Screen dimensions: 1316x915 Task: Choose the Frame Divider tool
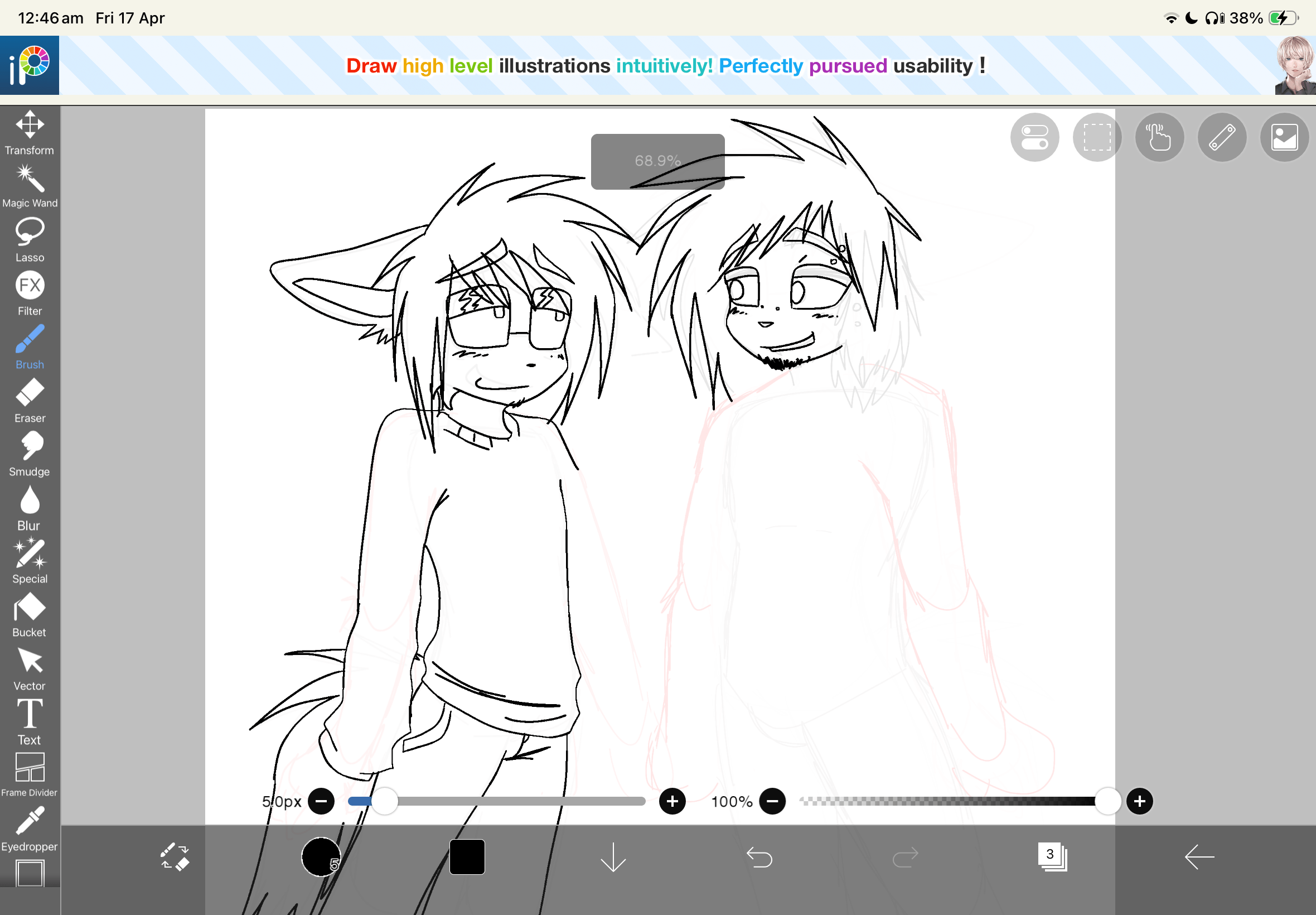coord(29,774)
